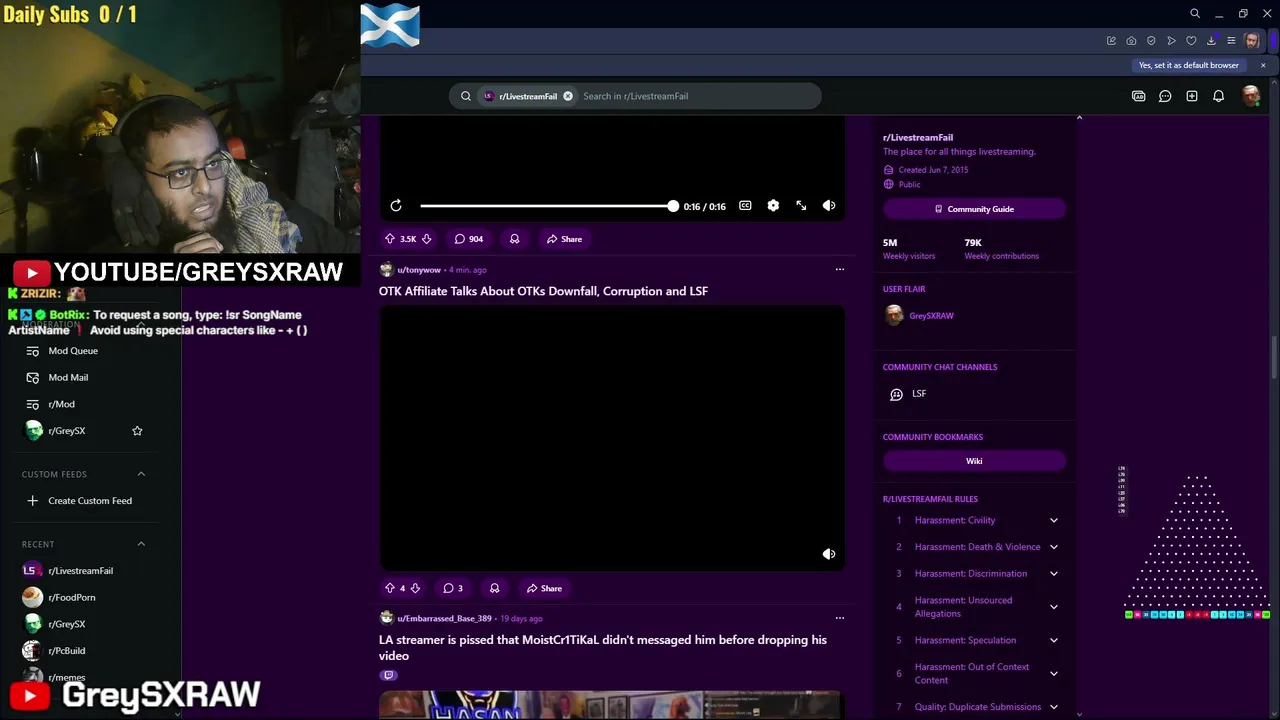Open browser easy setup sliders icon
This screenshot has width=1280, height=720.
[x=1231, y=41]
